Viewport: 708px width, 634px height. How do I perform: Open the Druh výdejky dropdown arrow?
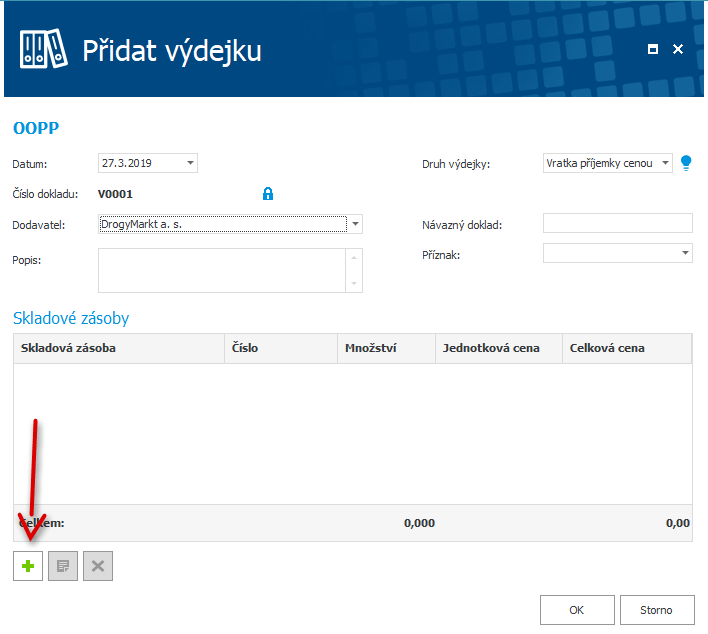(665, 163)
